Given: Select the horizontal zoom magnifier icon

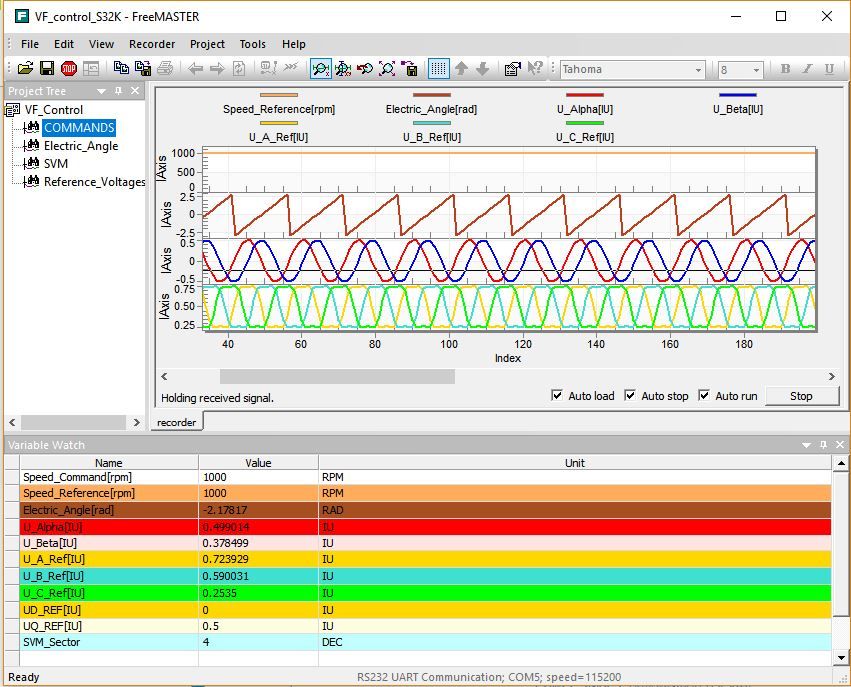Looking at the screenshot, I should [x=321, y=68].
